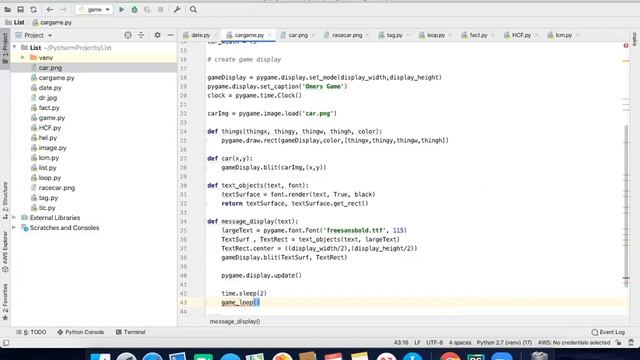Toggle the Favorites side tool window
Image resolution: width=640 pixels, height=360 pixels.
click(x=5, y=302)
